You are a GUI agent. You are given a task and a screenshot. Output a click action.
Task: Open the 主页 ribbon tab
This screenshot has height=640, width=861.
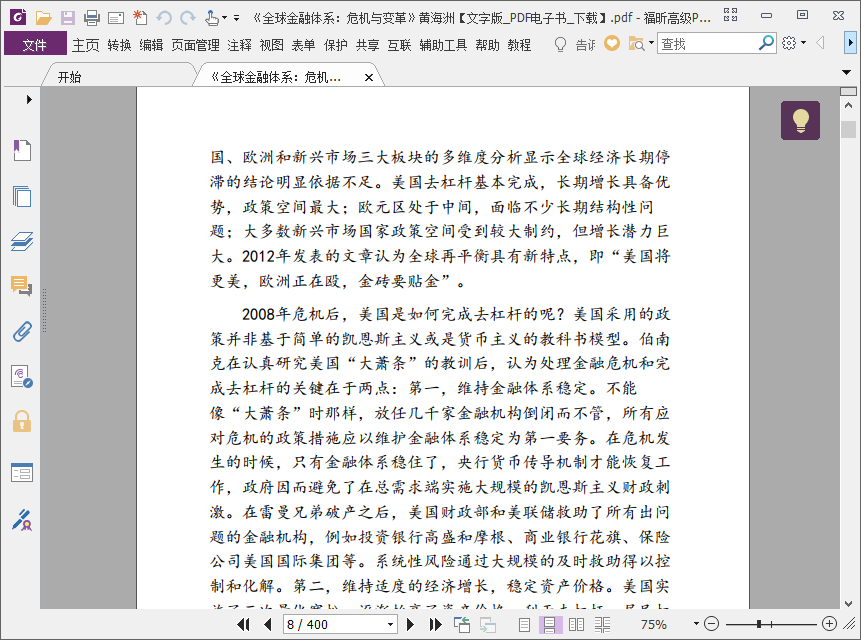click(x=86, y=45)
